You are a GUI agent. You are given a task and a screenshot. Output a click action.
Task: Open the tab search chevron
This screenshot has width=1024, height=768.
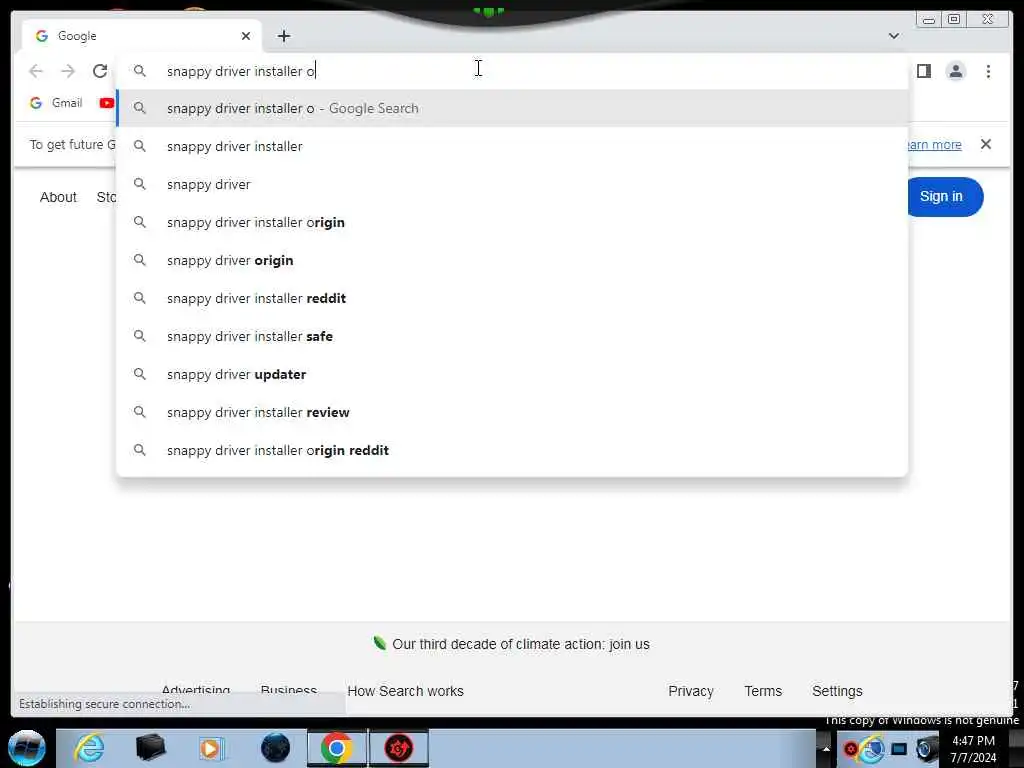point(893,36)
